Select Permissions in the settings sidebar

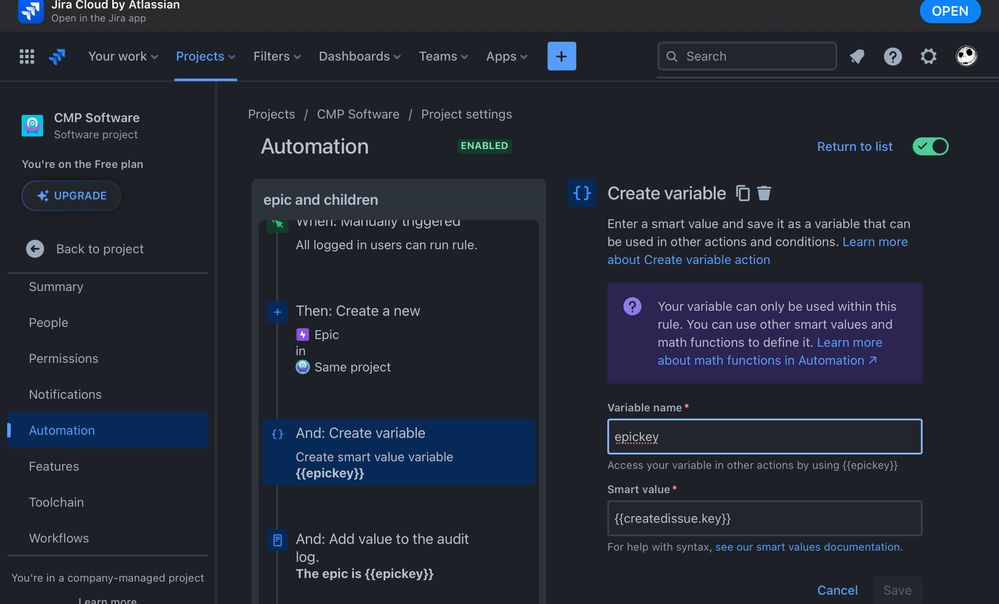(x=63, y=358)
